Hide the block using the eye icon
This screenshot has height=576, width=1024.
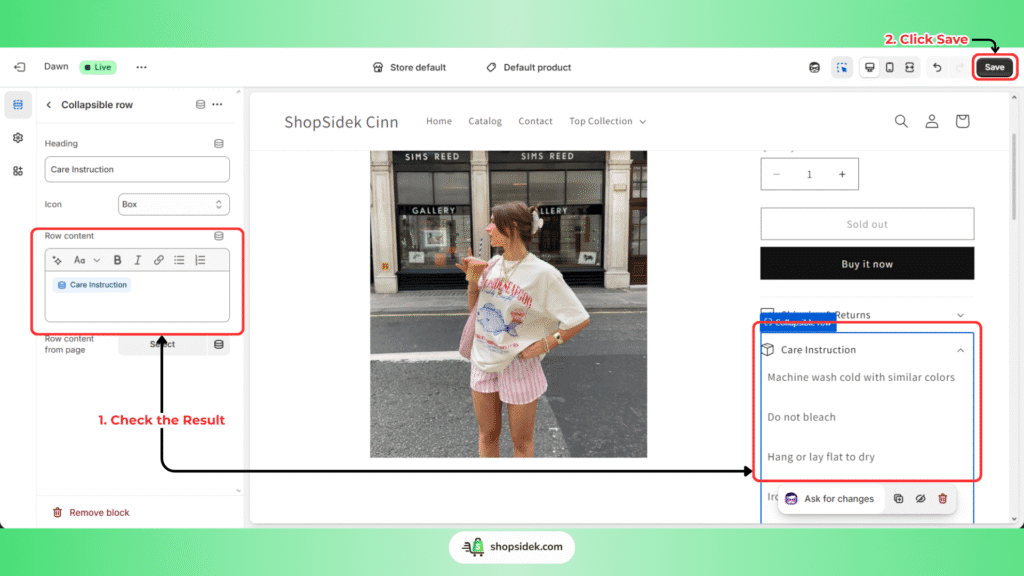pos(920,499)
